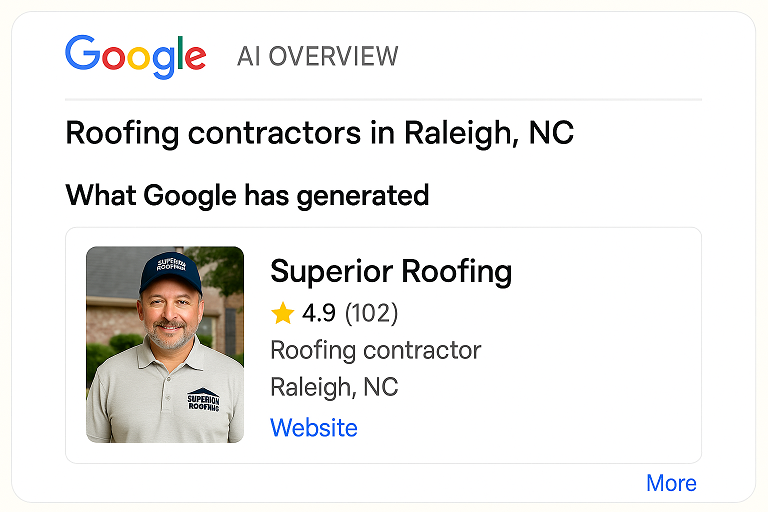The width and height of the screenshot is (768, 512).
Task: Open the (102) reviews count
Action: point(371,314)
